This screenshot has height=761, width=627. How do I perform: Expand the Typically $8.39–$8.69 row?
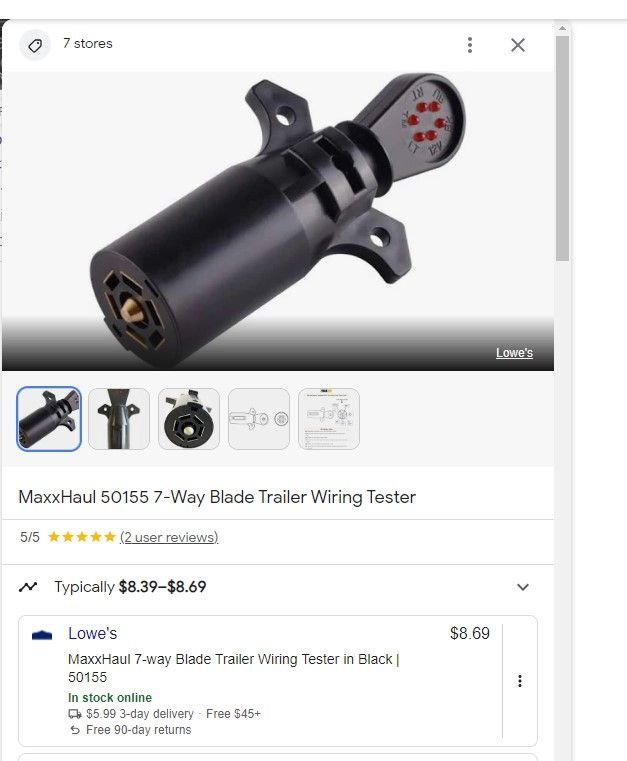click(278, 587)
